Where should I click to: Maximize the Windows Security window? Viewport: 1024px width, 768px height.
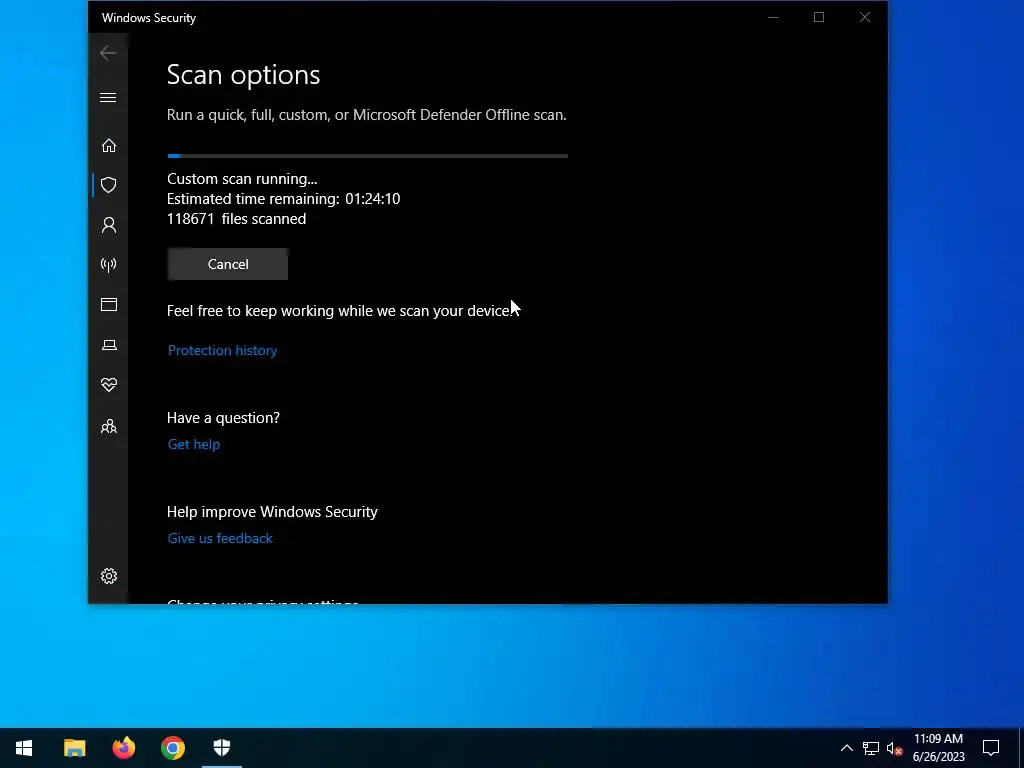[819, 17]
